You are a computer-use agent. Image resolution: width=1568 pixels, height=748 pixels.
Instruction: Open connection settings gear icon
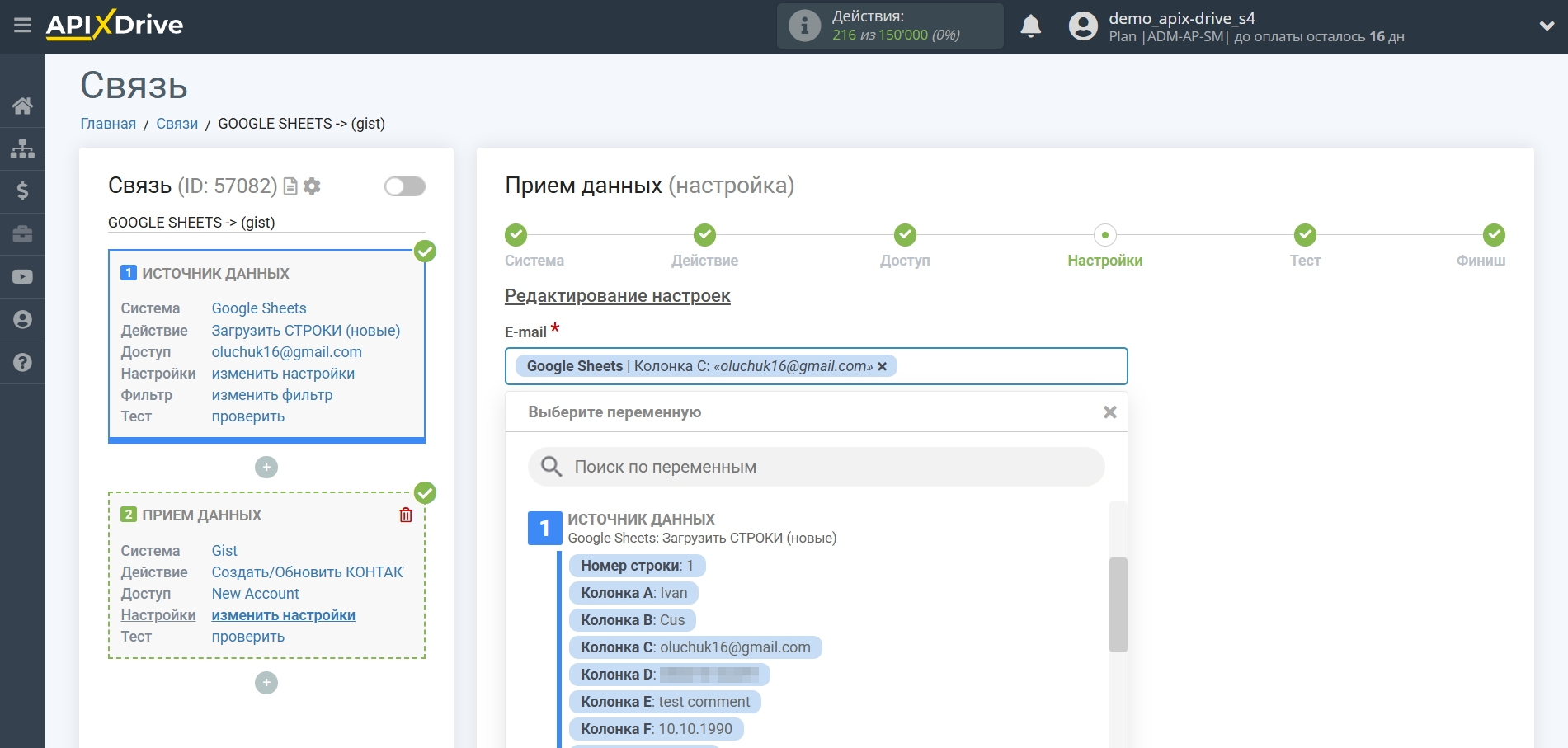(312, 186)
